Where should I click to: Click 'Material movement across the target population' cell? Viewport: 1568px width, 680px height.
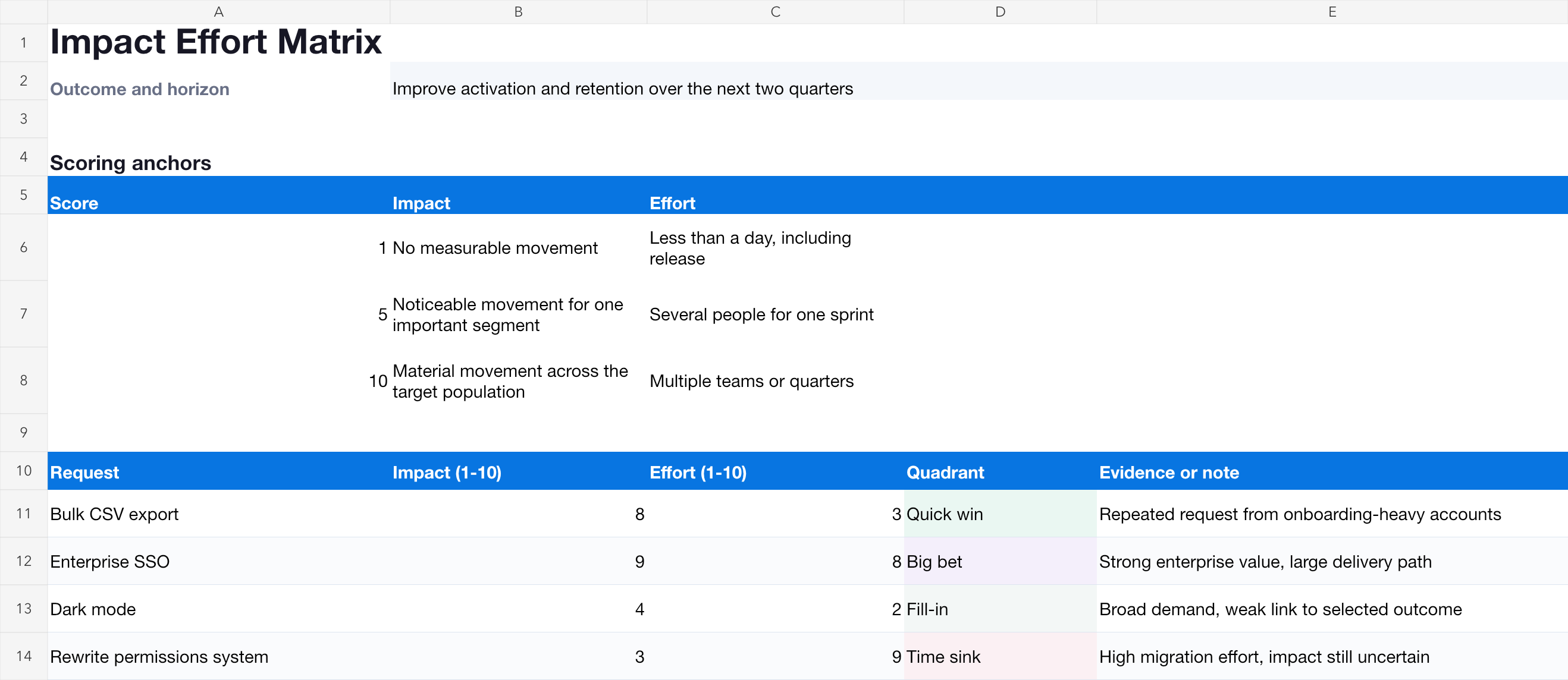518,381
